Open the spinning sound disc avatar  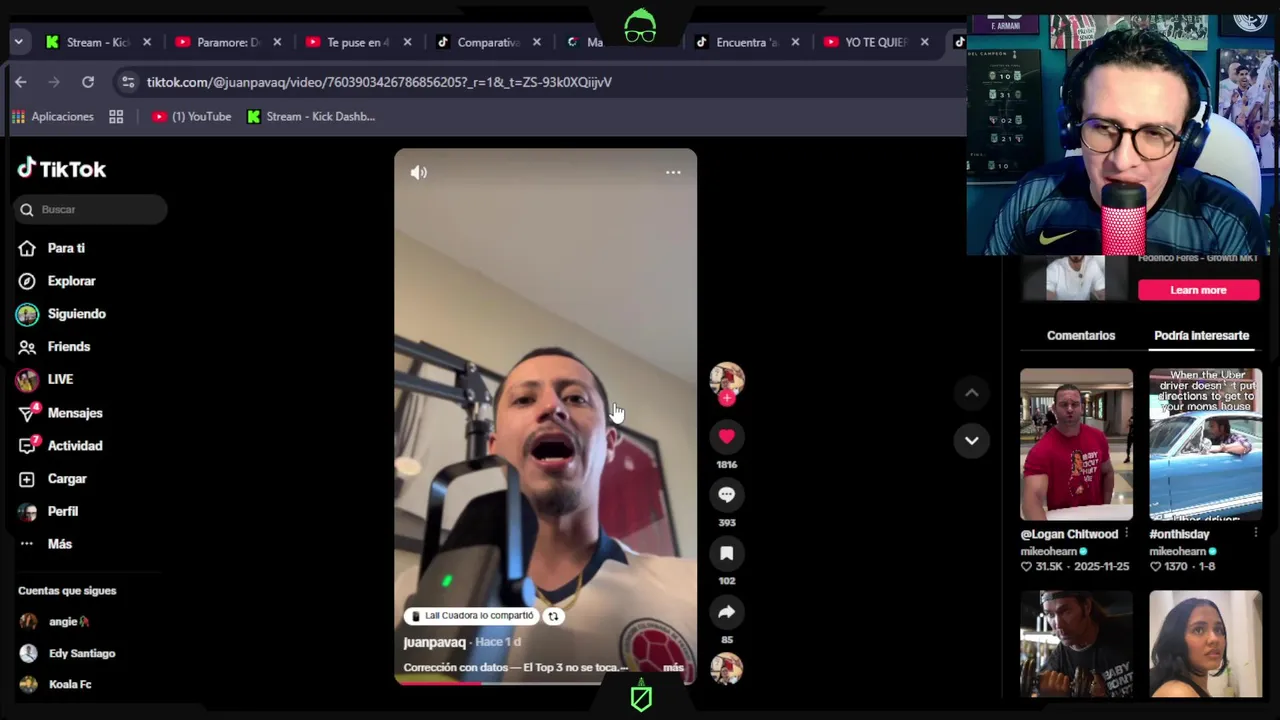point(727,668)
